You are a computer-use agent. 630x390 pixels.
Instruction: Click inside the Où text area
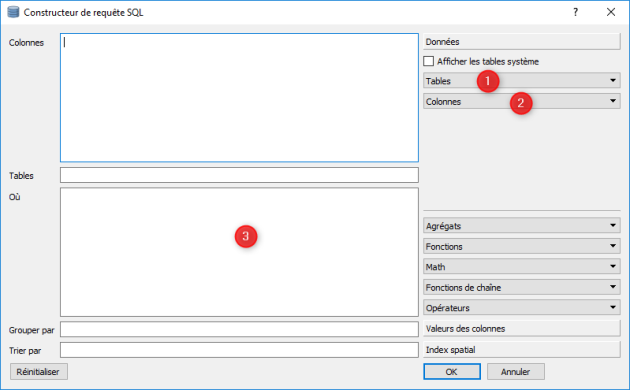(239, 252)
